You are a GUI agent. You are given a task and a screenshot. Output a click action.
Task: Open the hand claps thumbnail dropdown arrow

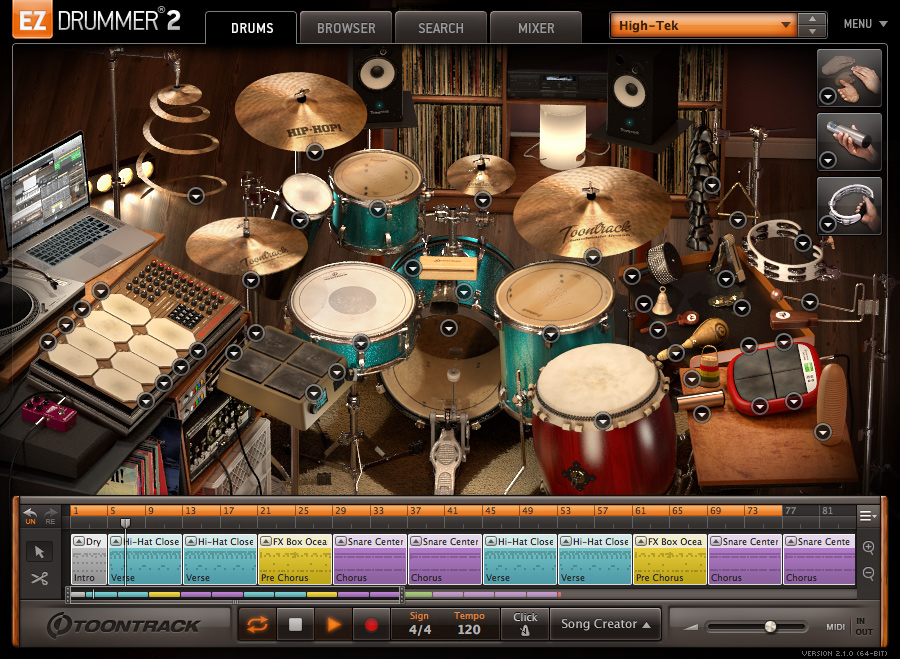point(828,96)
